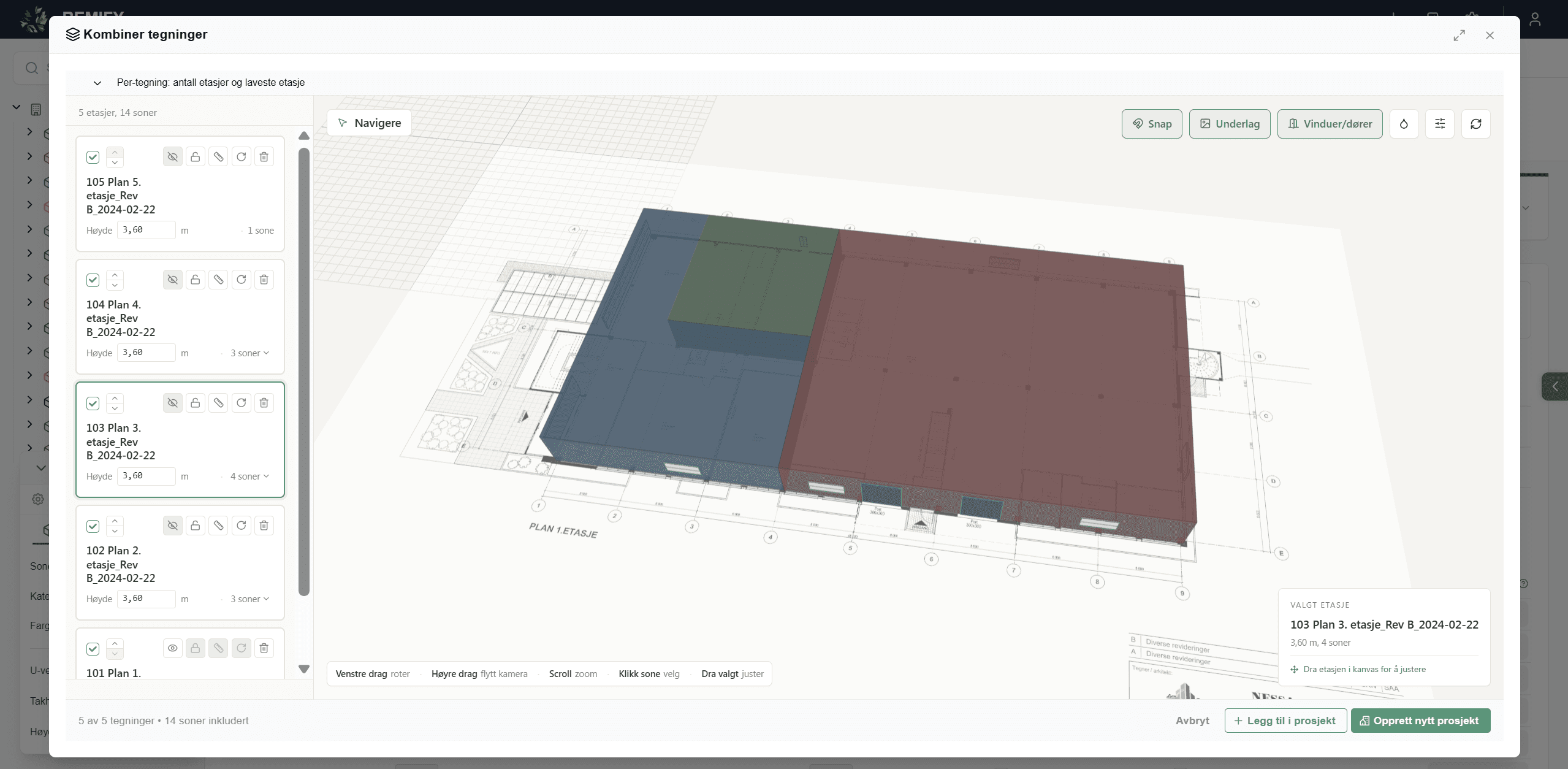Toggle the Snap option
This screenshot has width=1568, height=769.
pos(1152,124)
